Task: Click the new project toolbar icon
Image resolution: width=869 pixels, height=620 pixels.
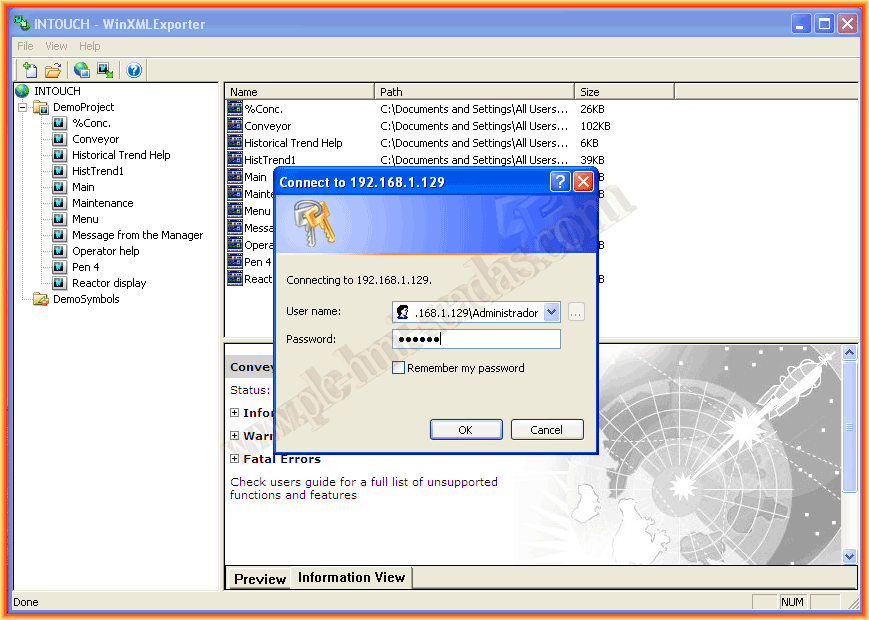Action: 30,70
